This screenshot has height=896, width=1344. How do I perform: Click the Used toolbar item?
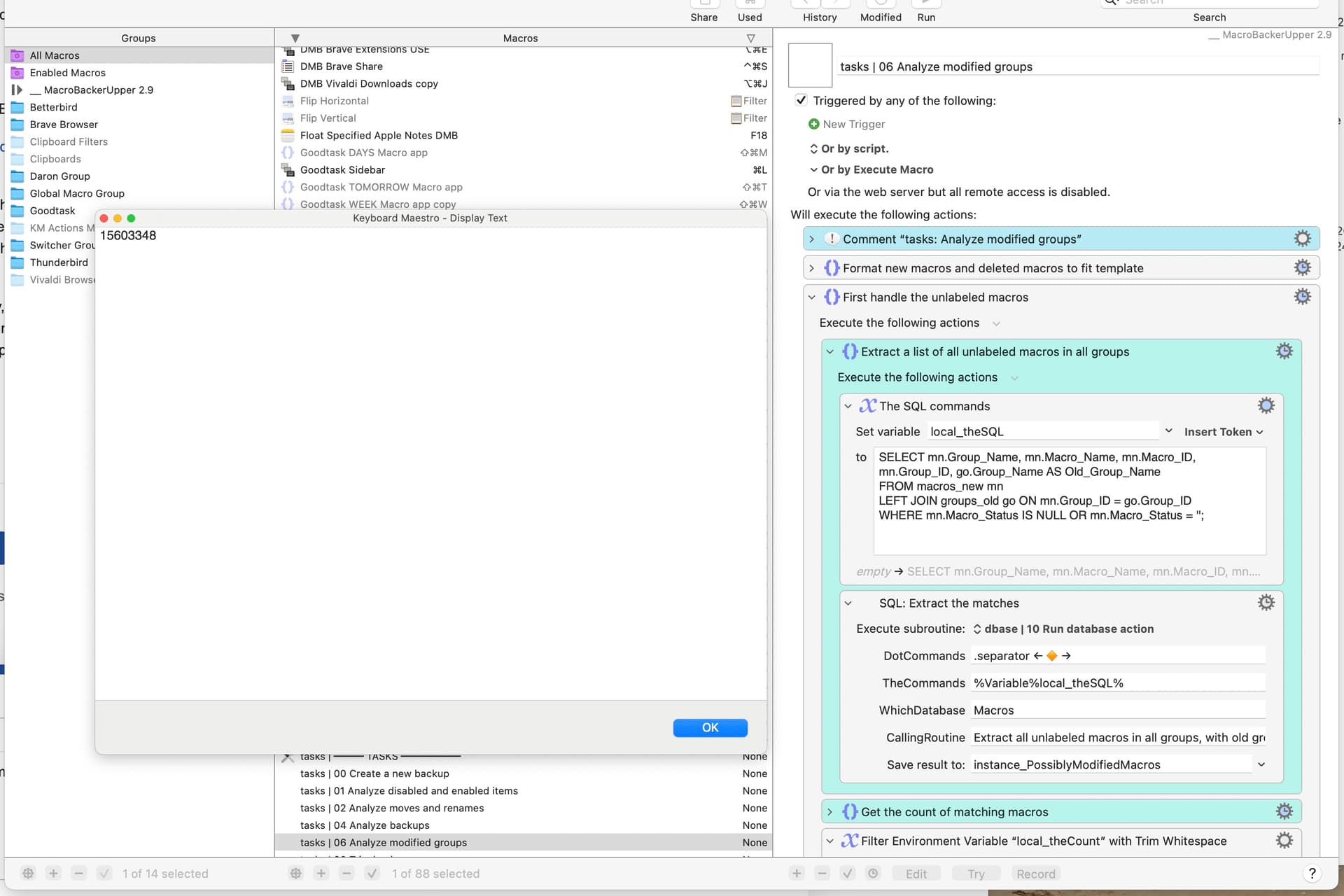750,11
